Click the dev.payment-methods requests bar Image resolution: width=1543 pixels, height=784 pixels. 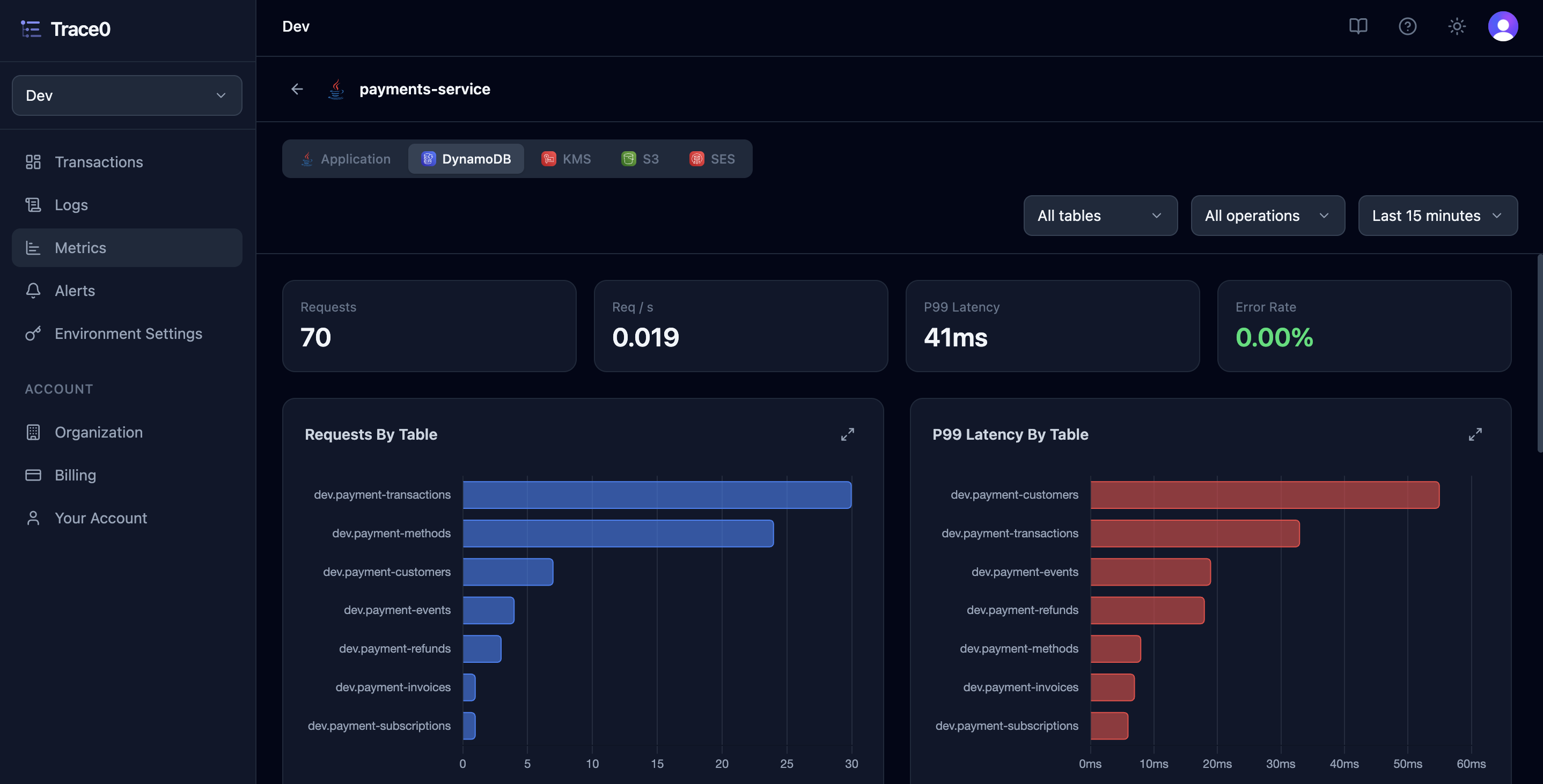click(618, 533)
